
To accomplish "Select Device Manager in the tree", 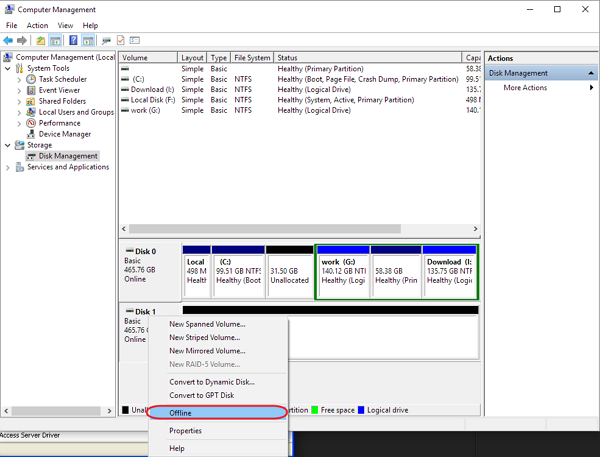I will [64, 134].
